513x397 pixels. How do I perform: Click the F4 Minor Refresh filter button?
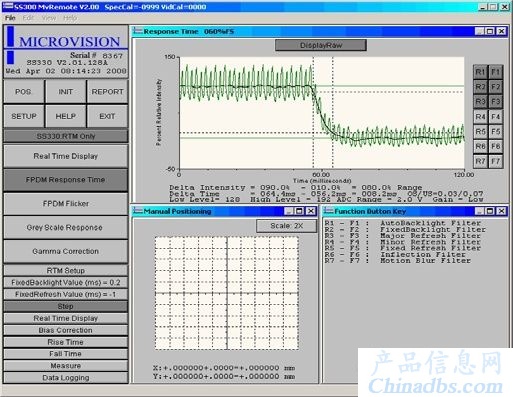point(496,117)
